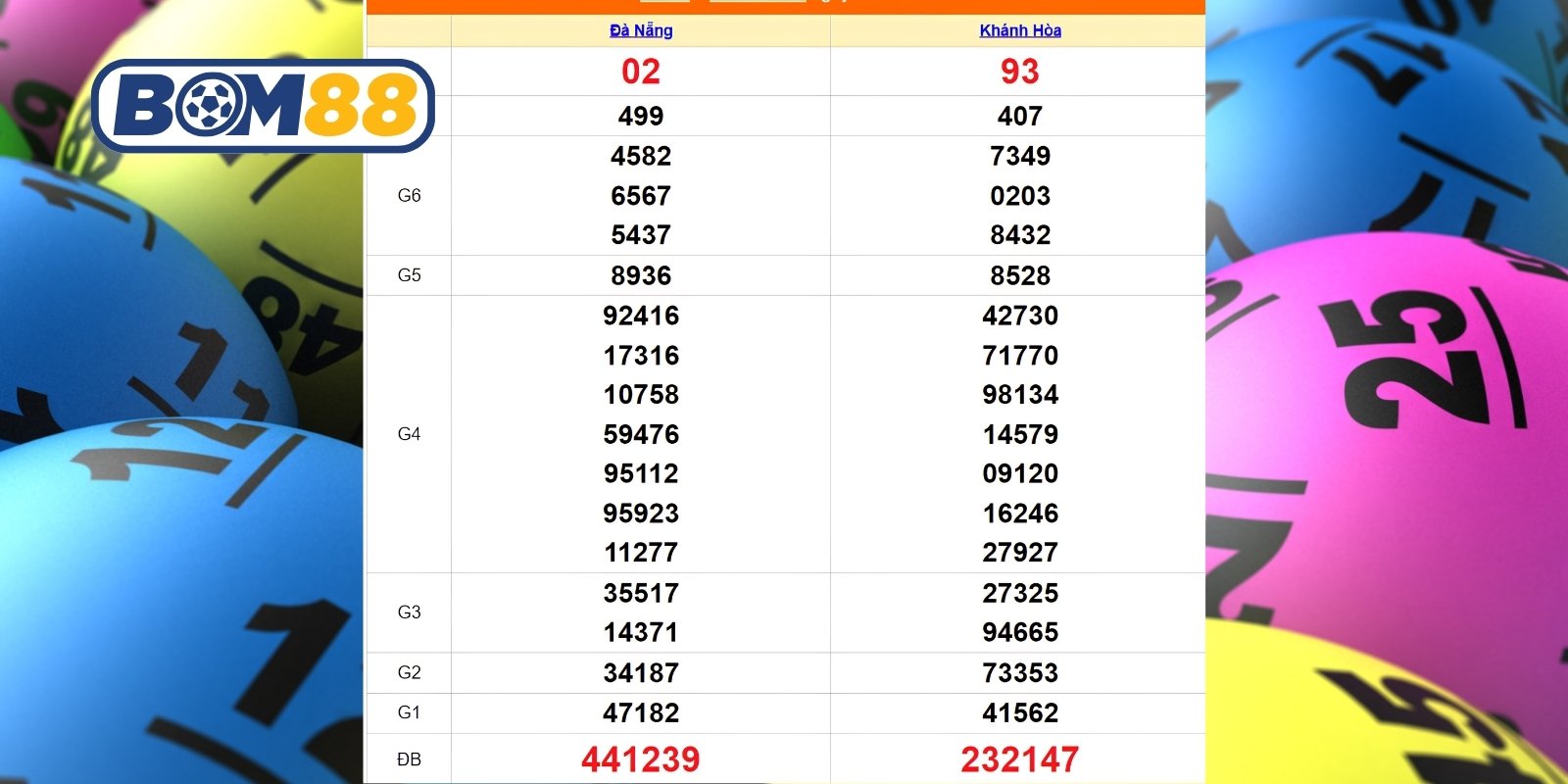Click G4 number 09120
Screen dimensions: 1568x784
point(1020,473)
